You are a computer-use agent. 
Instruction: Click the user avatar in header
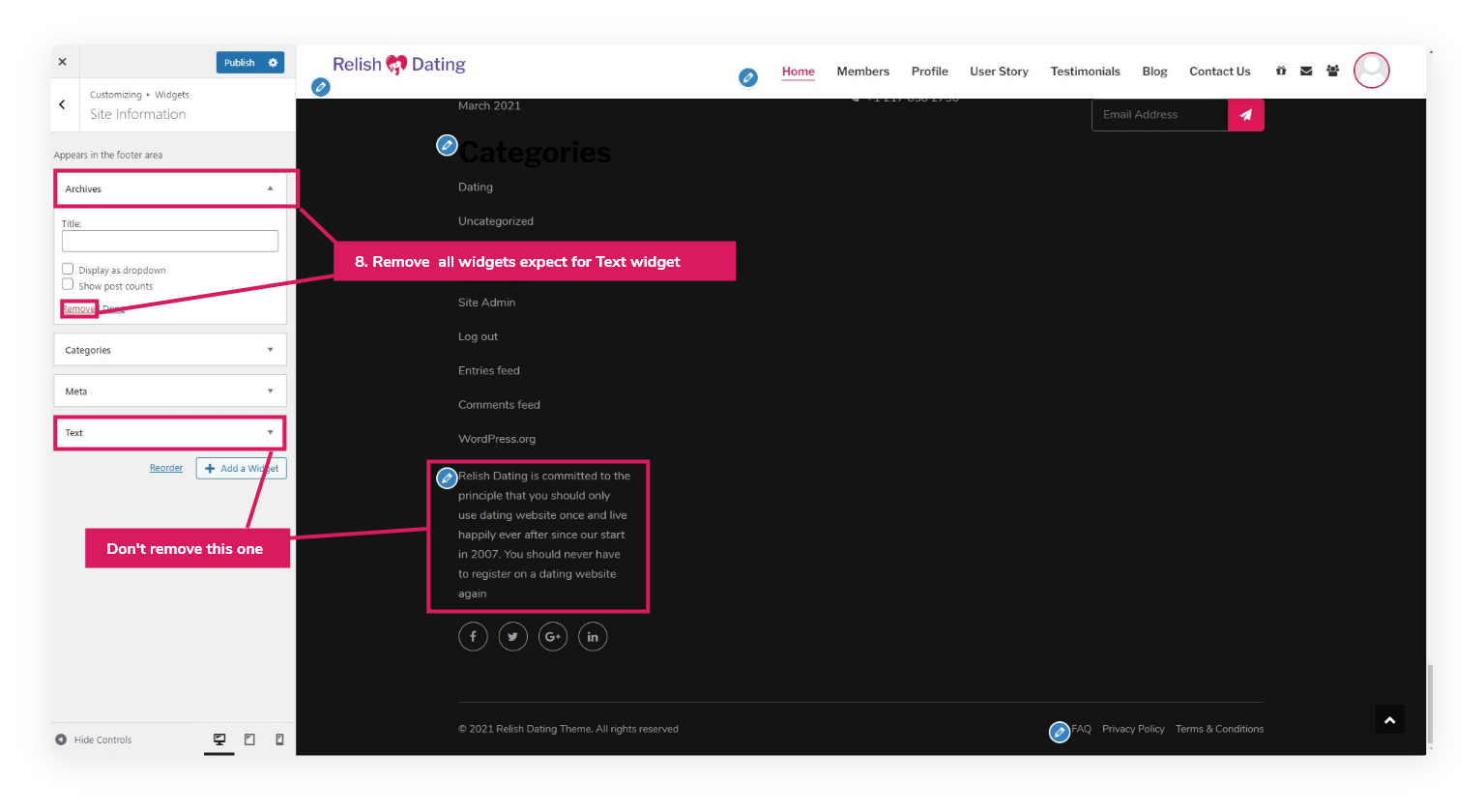1372,70
